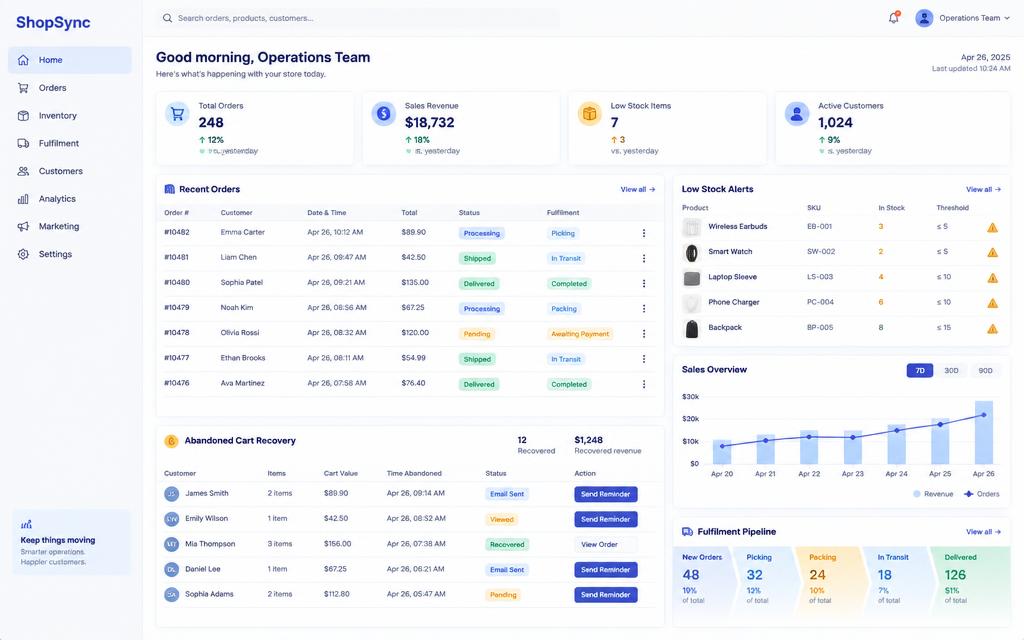
Task: Click the Active Customers person icon
Action: pyautogui.click(x=796, y=114)
